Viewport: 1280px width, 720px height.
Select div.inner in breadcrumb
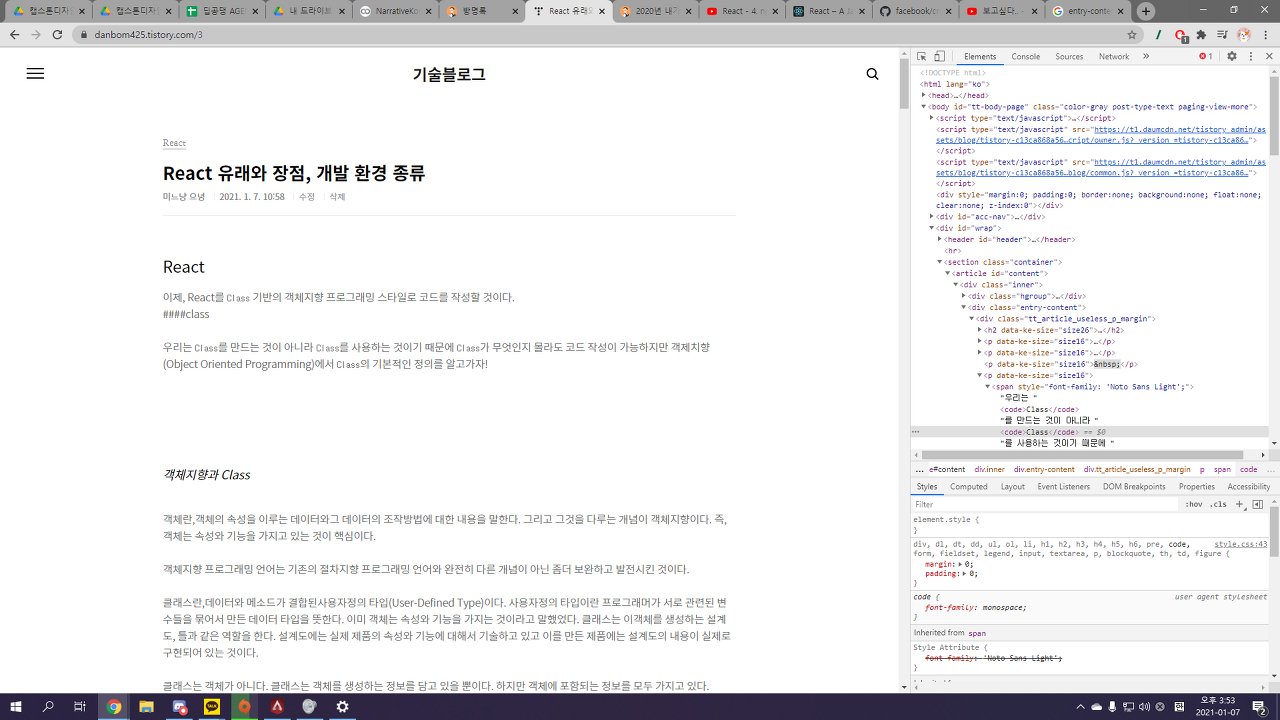coord(990,469)
